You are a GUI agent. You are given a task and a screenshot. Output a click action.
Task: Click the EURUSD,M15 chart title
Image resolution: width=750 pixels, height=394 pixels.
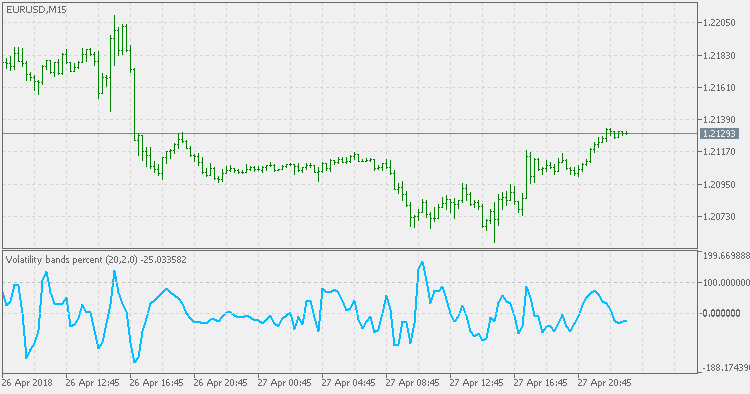(36, 10)
